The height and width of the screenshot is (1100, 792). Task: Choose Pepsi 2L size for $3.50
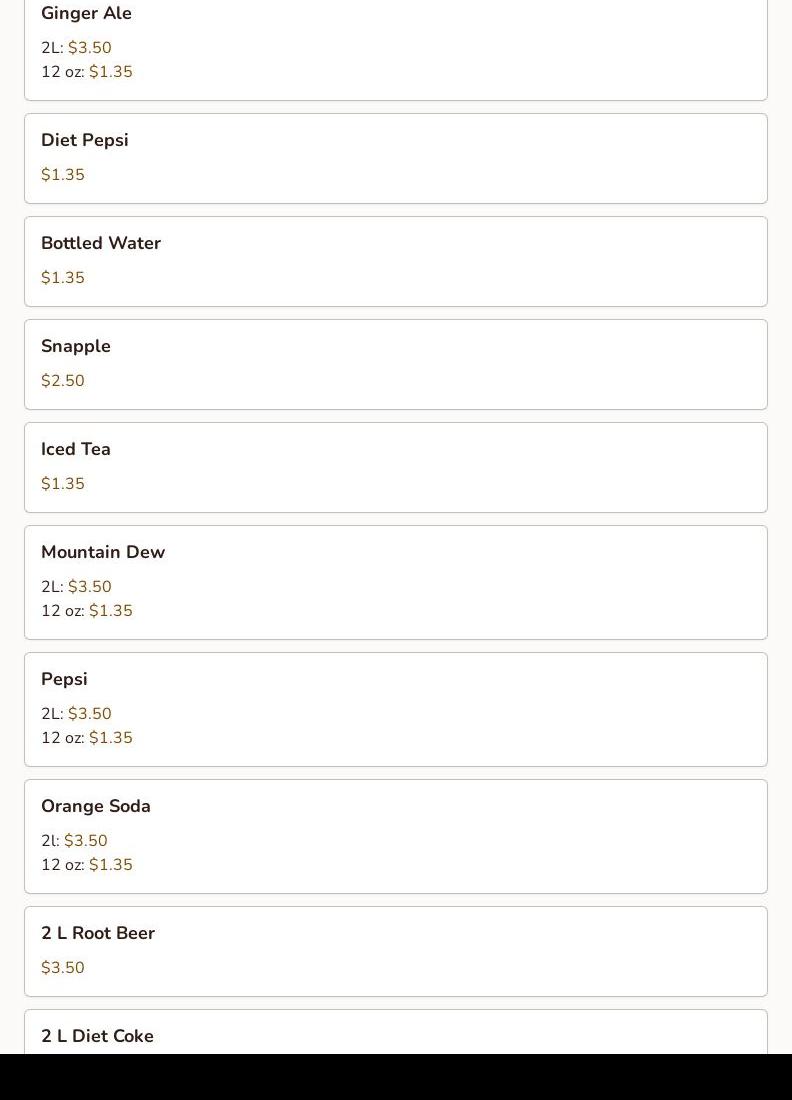[x=89, y=714]
